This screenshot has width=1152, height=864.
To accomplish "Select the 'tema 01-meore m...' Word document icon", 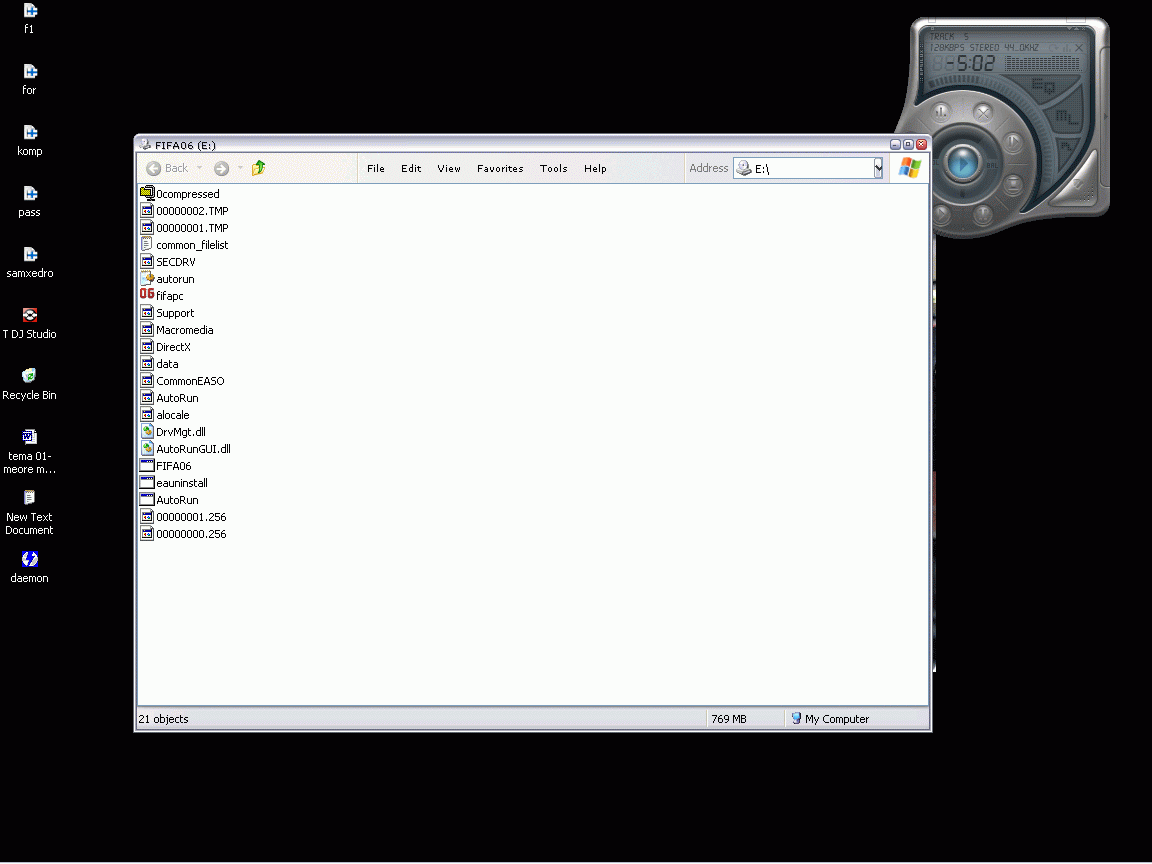I will (x=29, y=437).
